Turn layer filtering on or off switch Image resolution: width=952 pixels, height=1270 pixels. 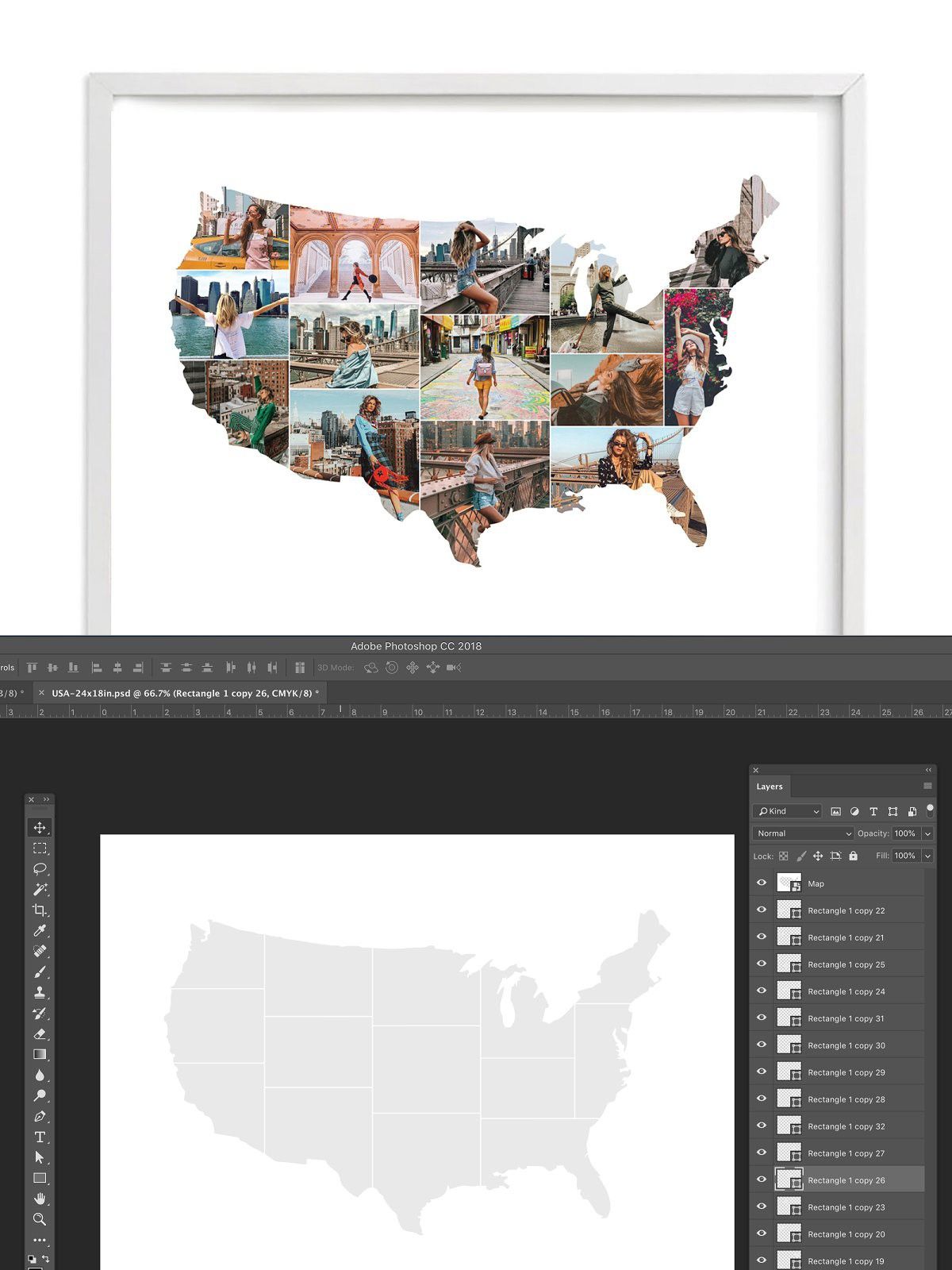pos(930,810)
